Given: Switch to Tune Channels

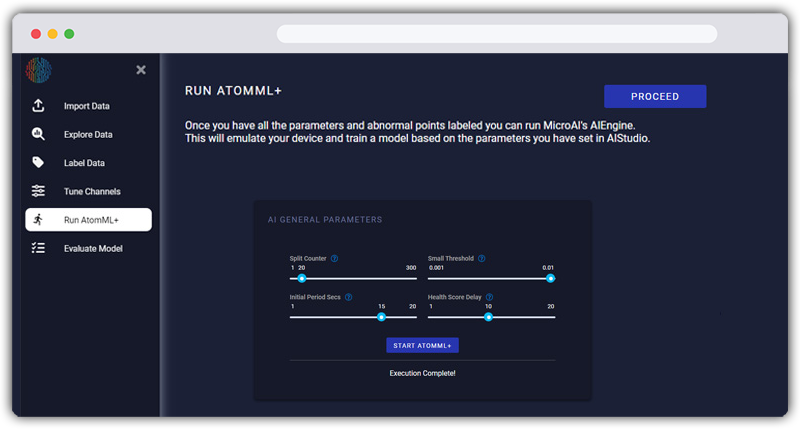Looking at the screenshot, I should tap(88, 191).
